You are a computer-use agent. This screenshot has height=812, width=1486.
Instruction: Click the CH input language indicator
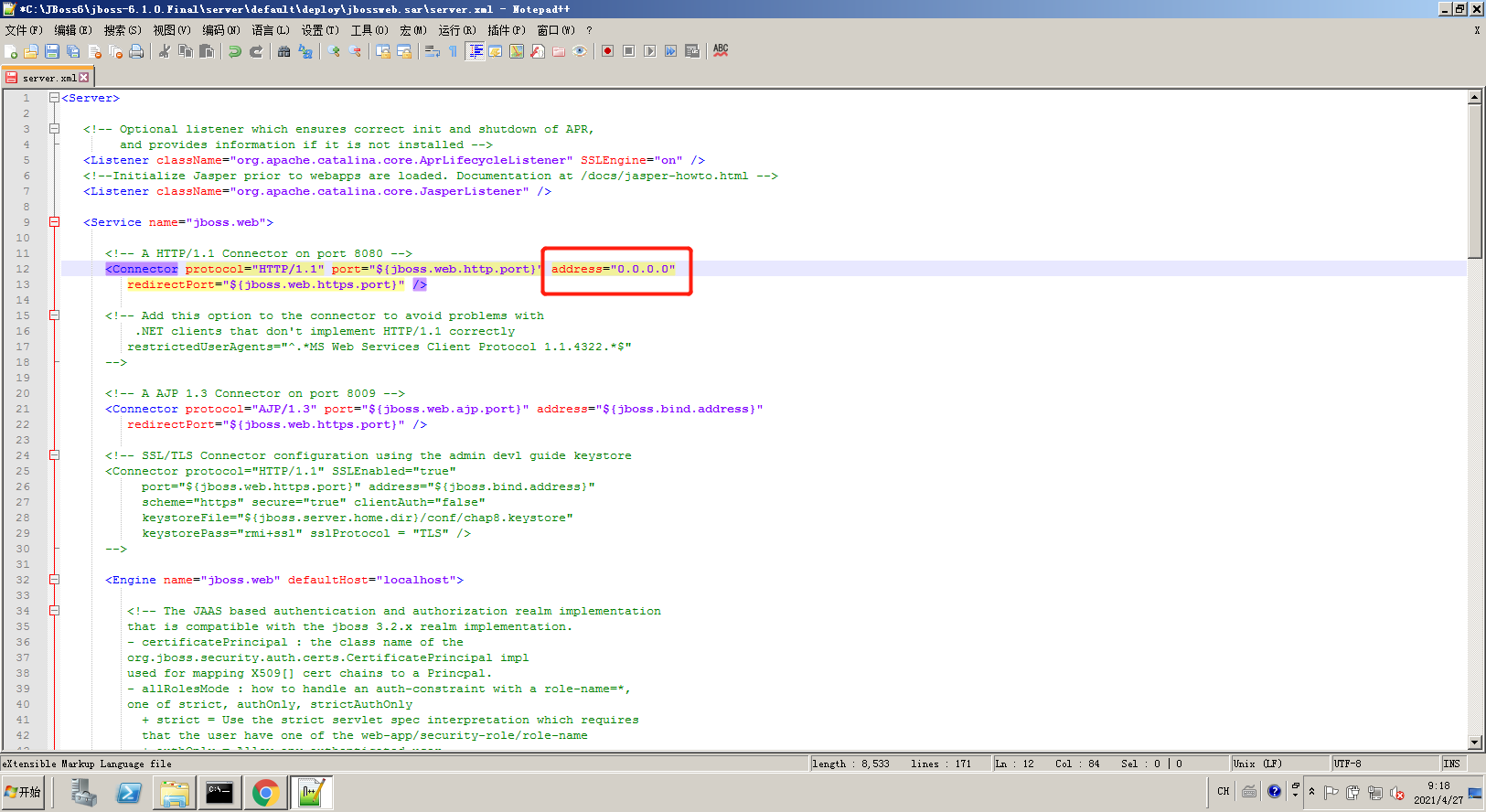click(1224, 792)
